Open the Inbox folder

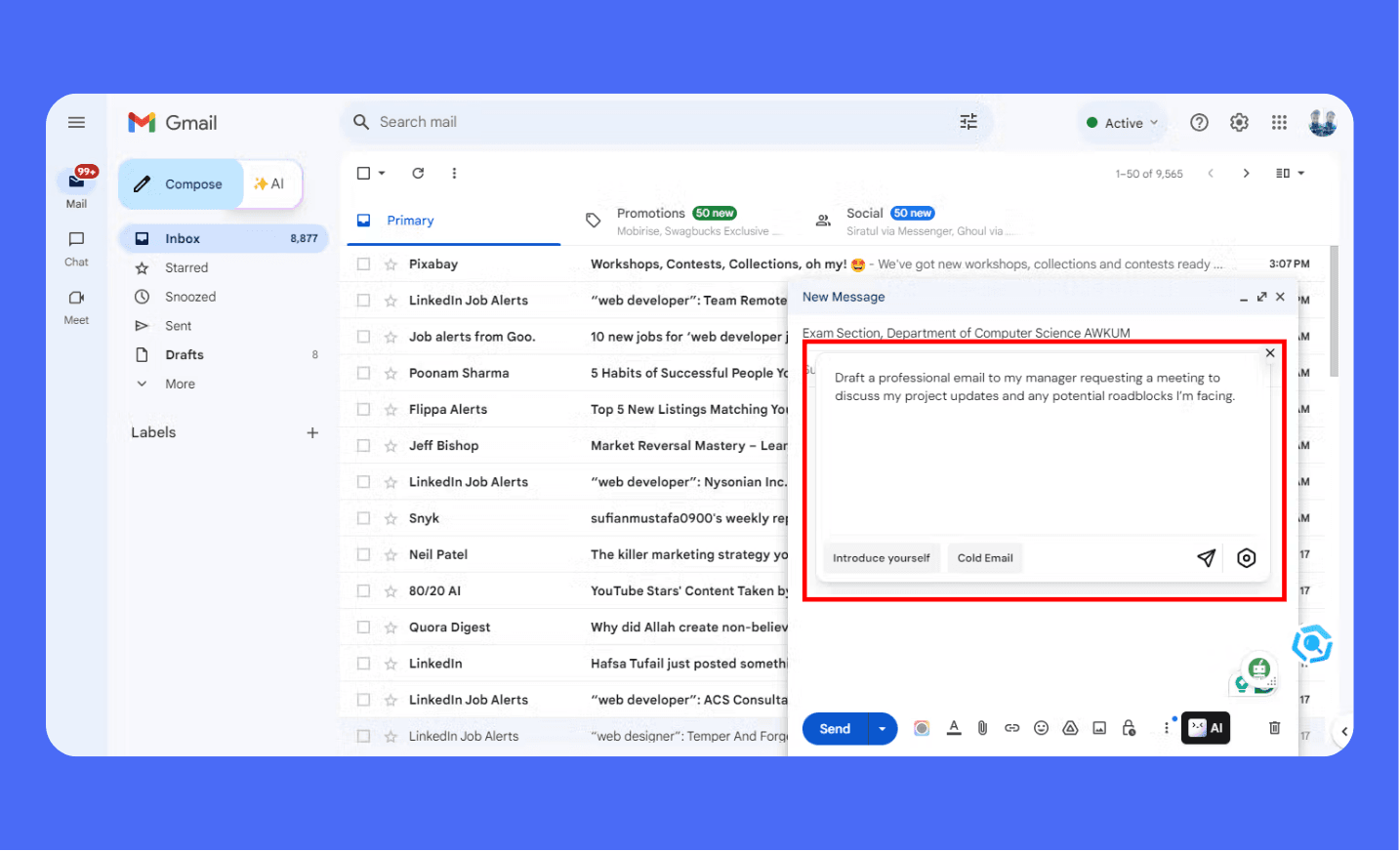coord(224,238)
